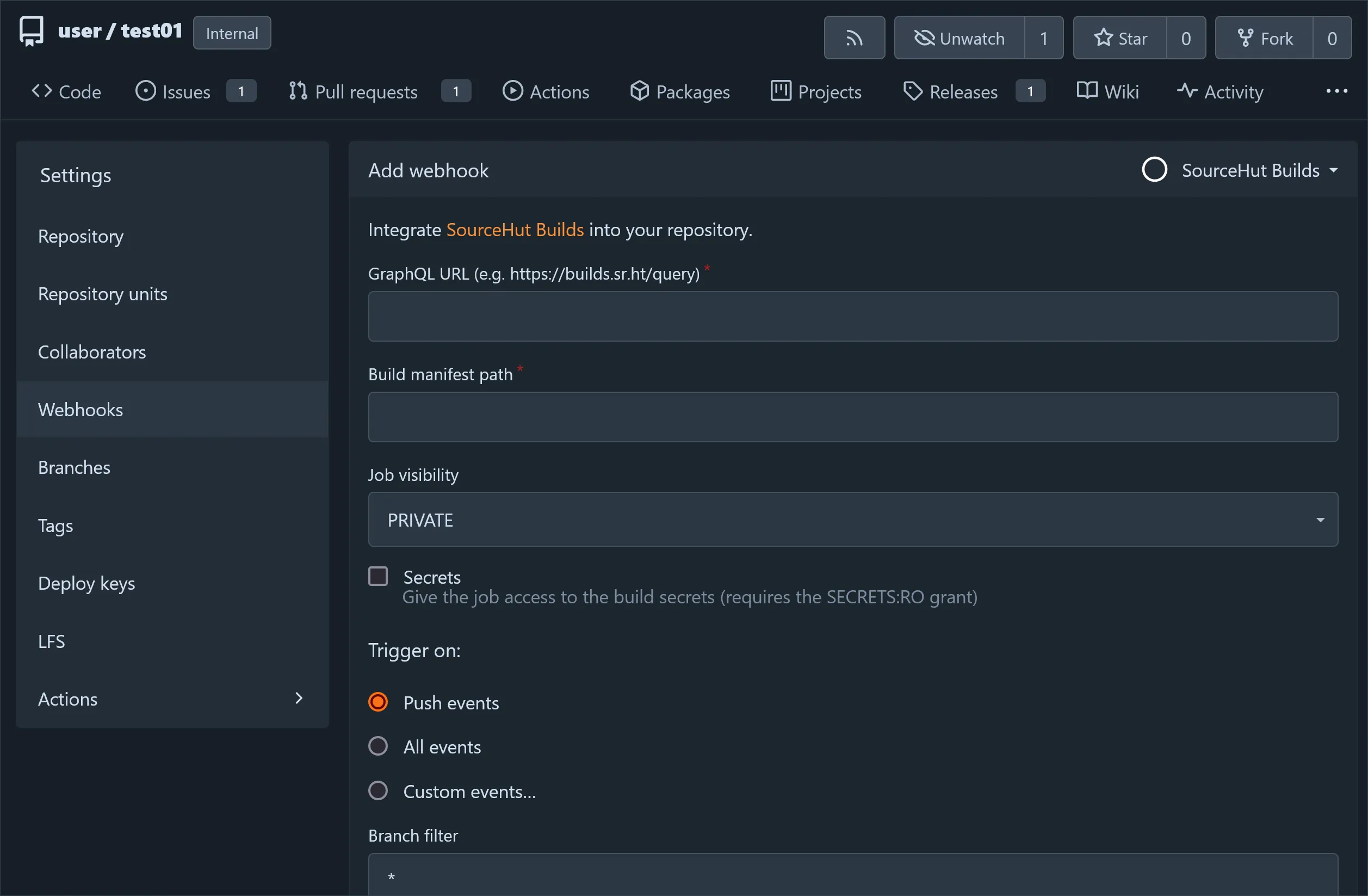Open Webhooks settings section

point(80,409)
